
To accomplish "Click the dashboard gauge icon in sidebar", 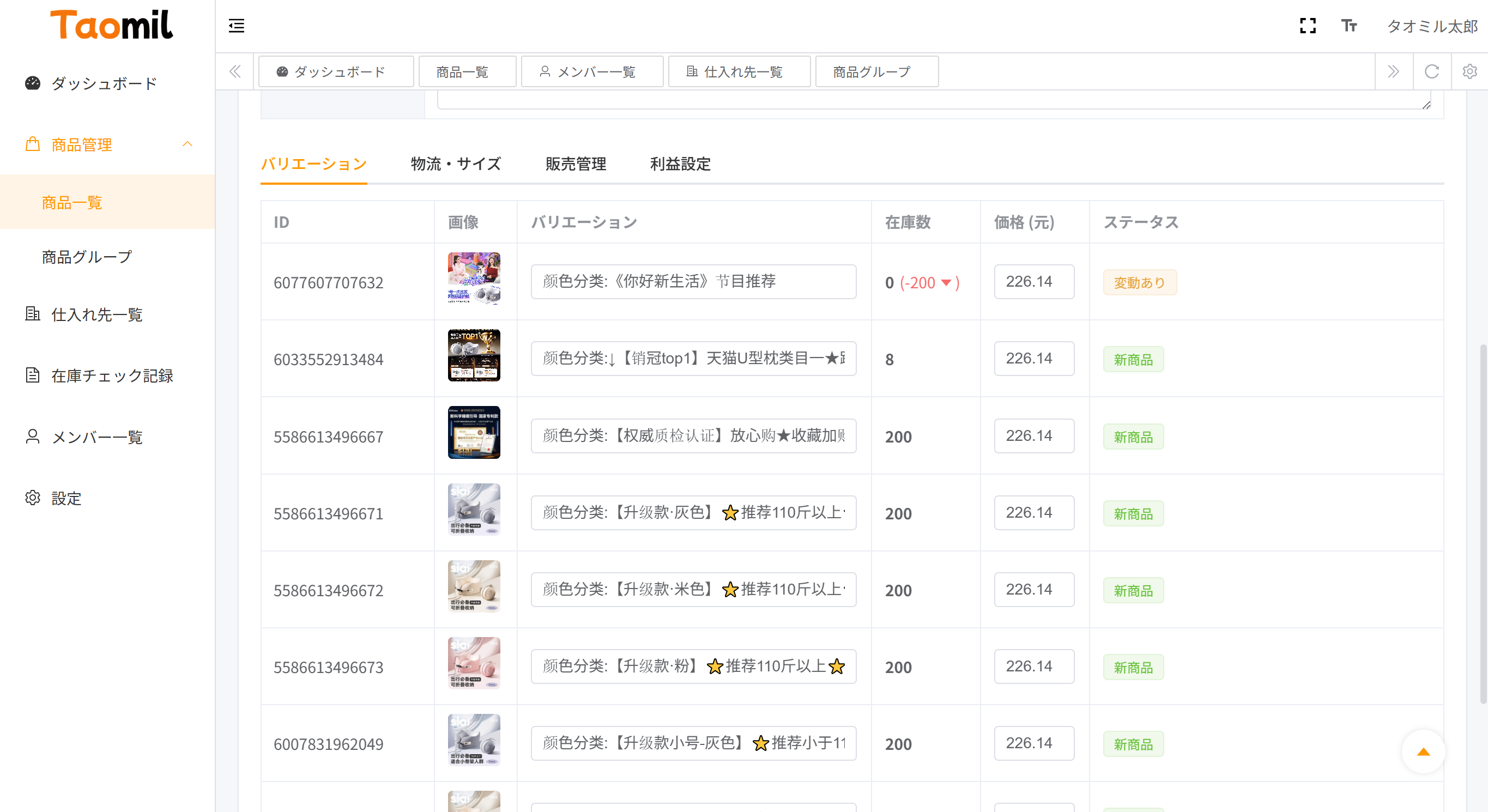I will [33, 83].
